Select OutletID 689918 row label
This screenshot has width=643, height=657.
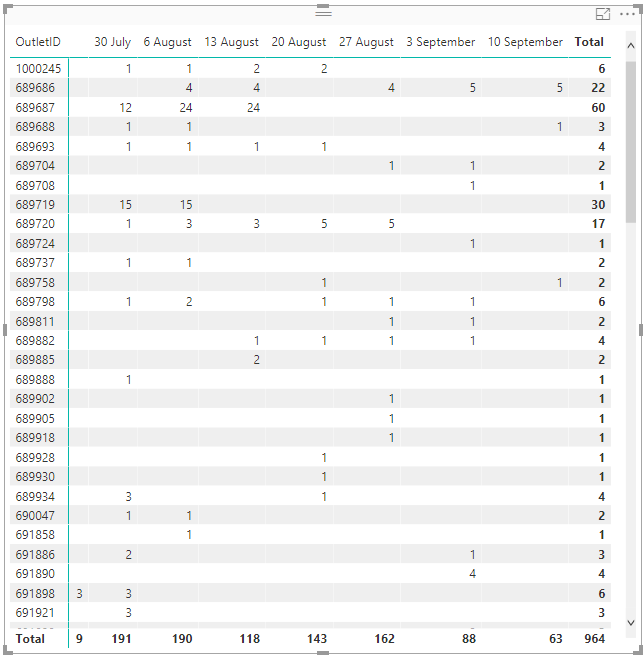pos(35,437)
